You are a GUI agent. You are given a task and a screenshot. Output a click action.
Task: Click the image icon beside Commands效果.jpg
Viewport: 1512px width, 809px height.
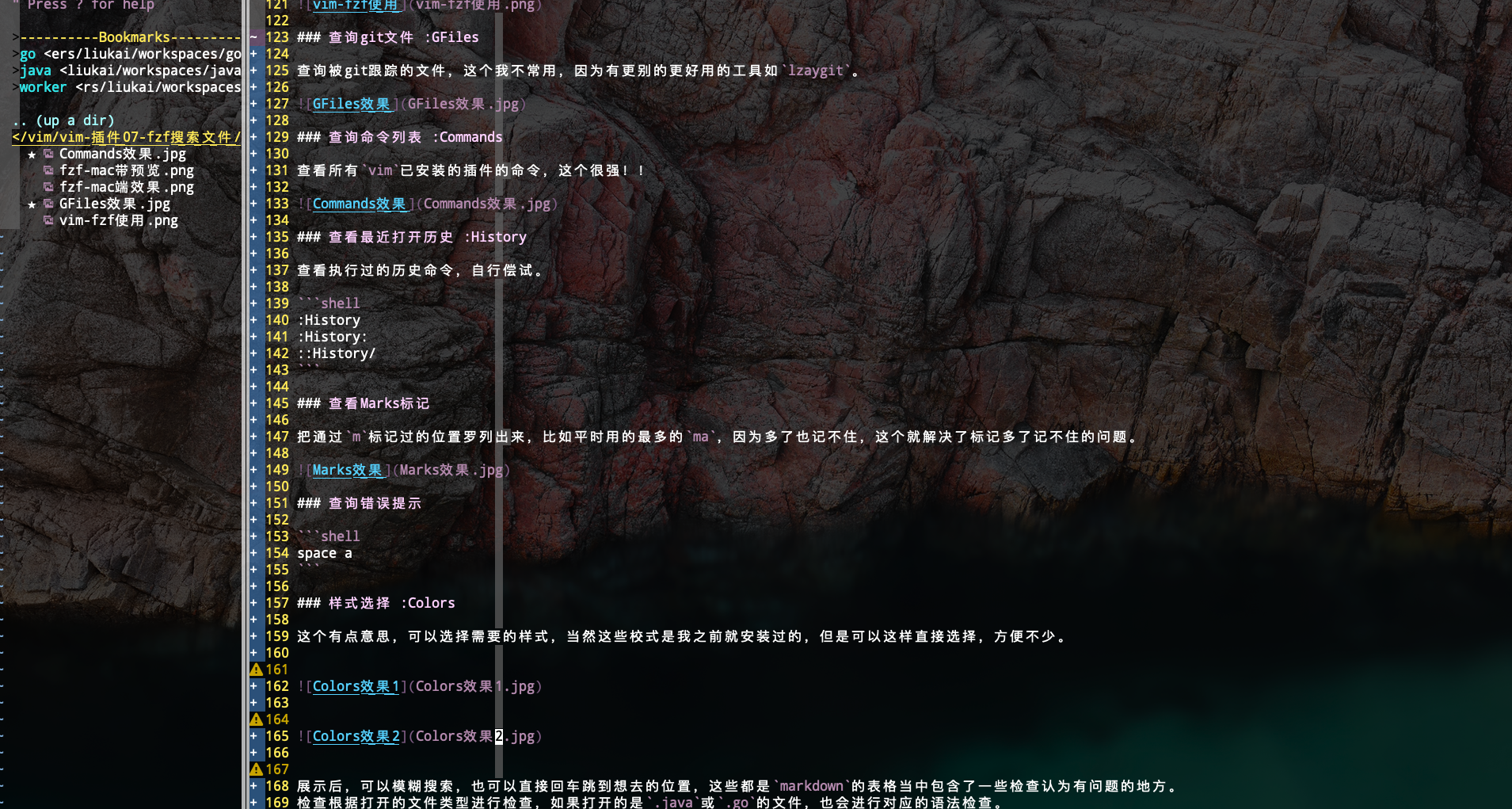[48, 154]
